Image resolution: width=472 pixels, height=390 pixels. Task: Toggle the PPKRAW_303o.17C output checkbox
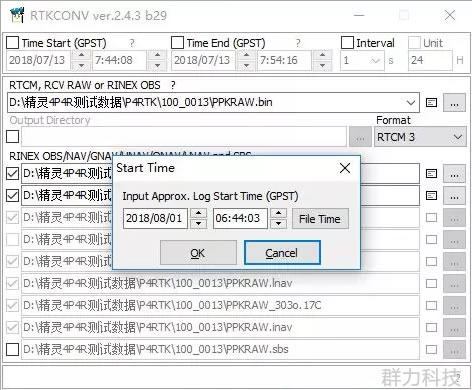(x=13, y=306)
